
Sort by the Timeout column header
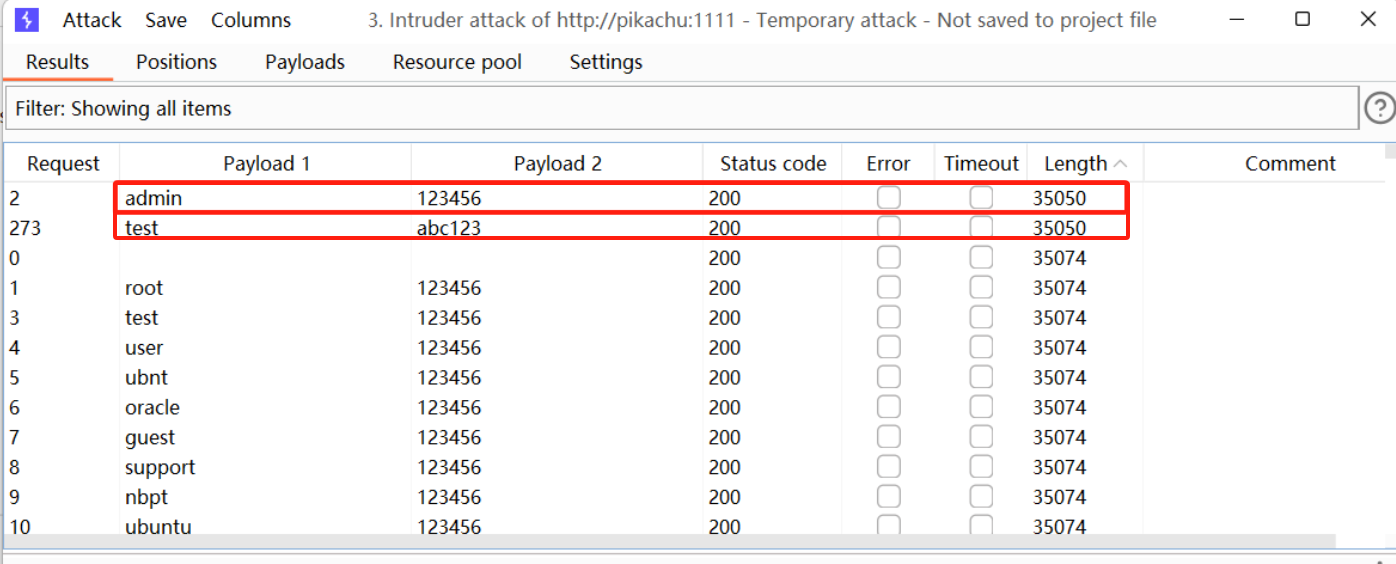[981, 164]
